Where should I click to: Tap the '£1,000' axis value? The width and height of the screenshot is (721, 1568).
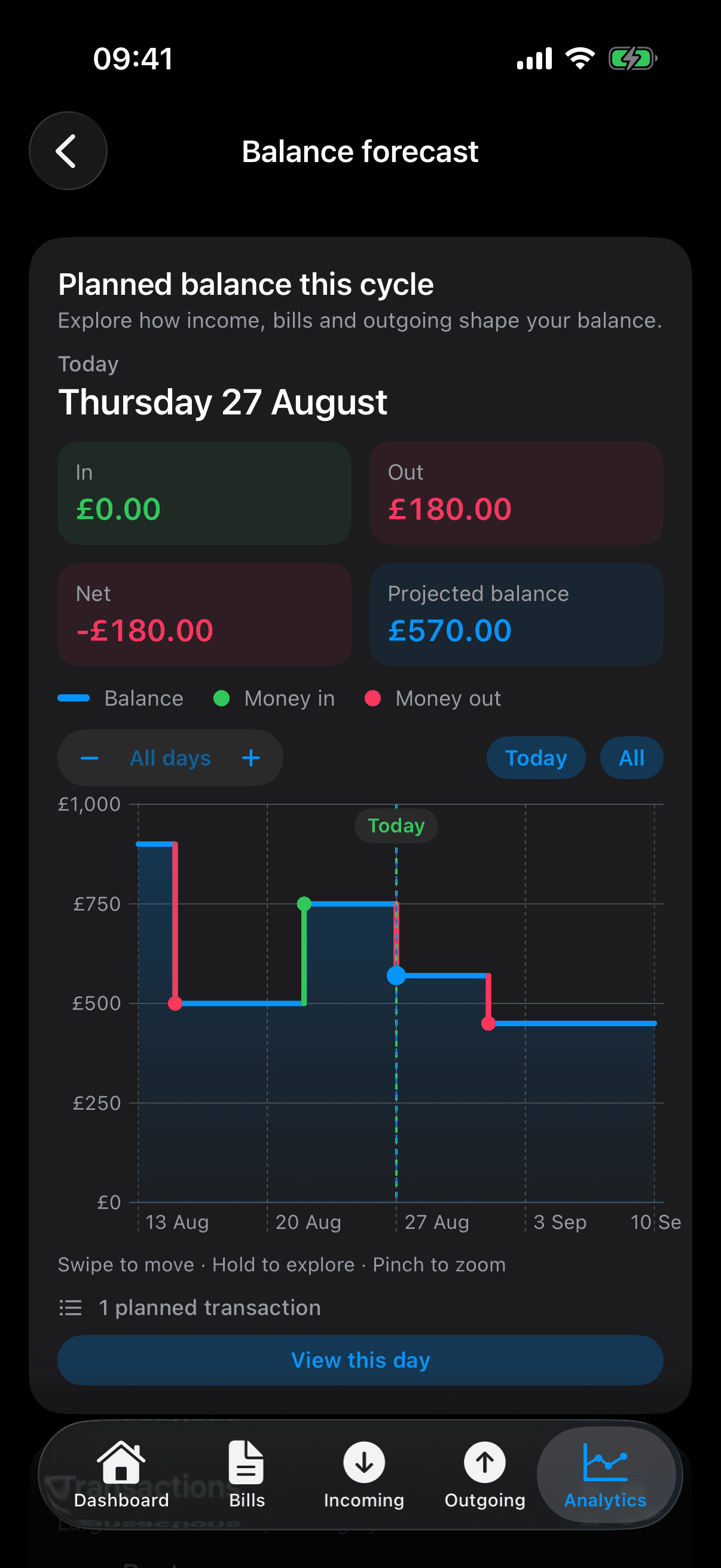tap(90, 805)
